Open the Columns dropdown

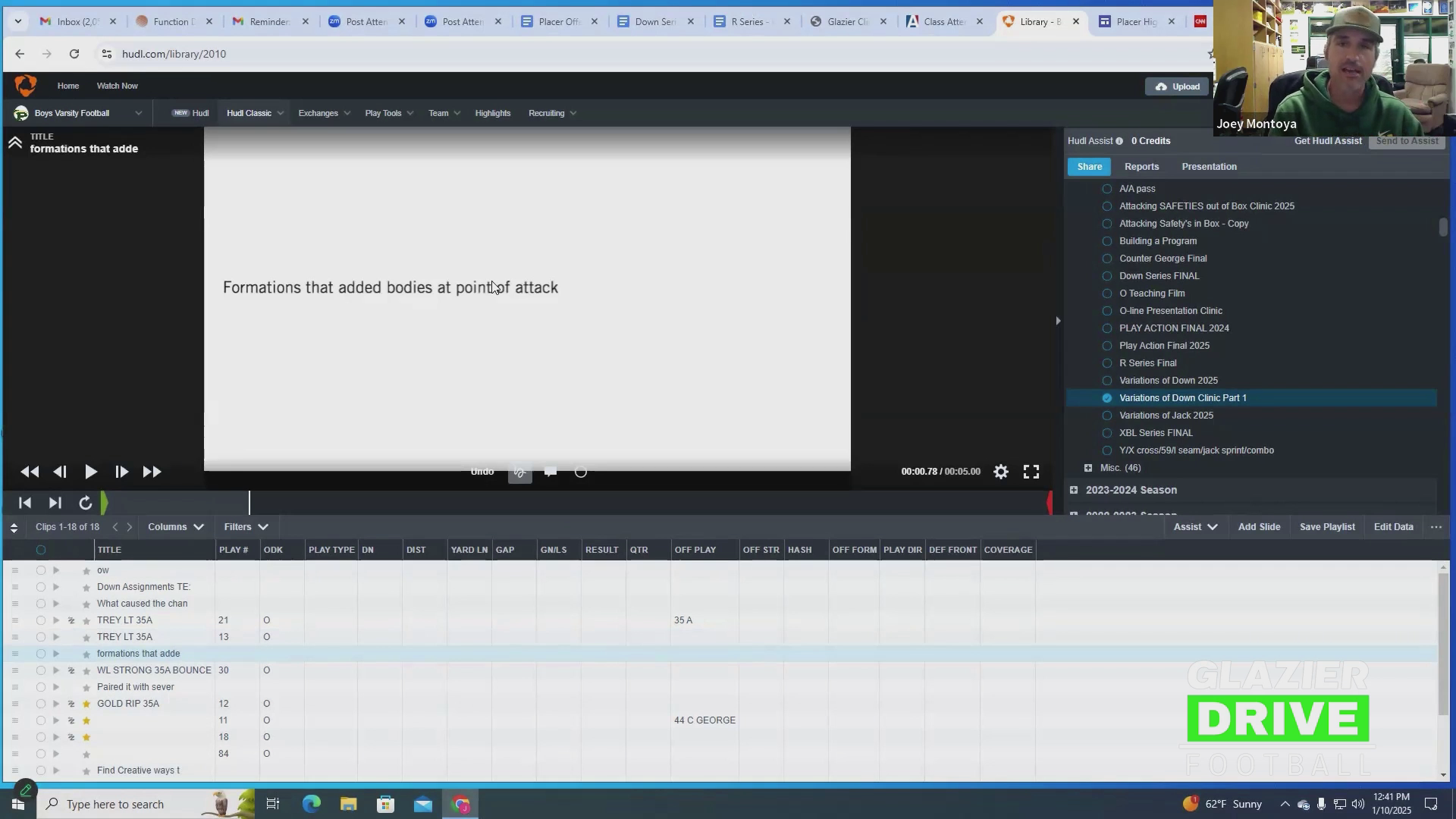tap(175, 527)
